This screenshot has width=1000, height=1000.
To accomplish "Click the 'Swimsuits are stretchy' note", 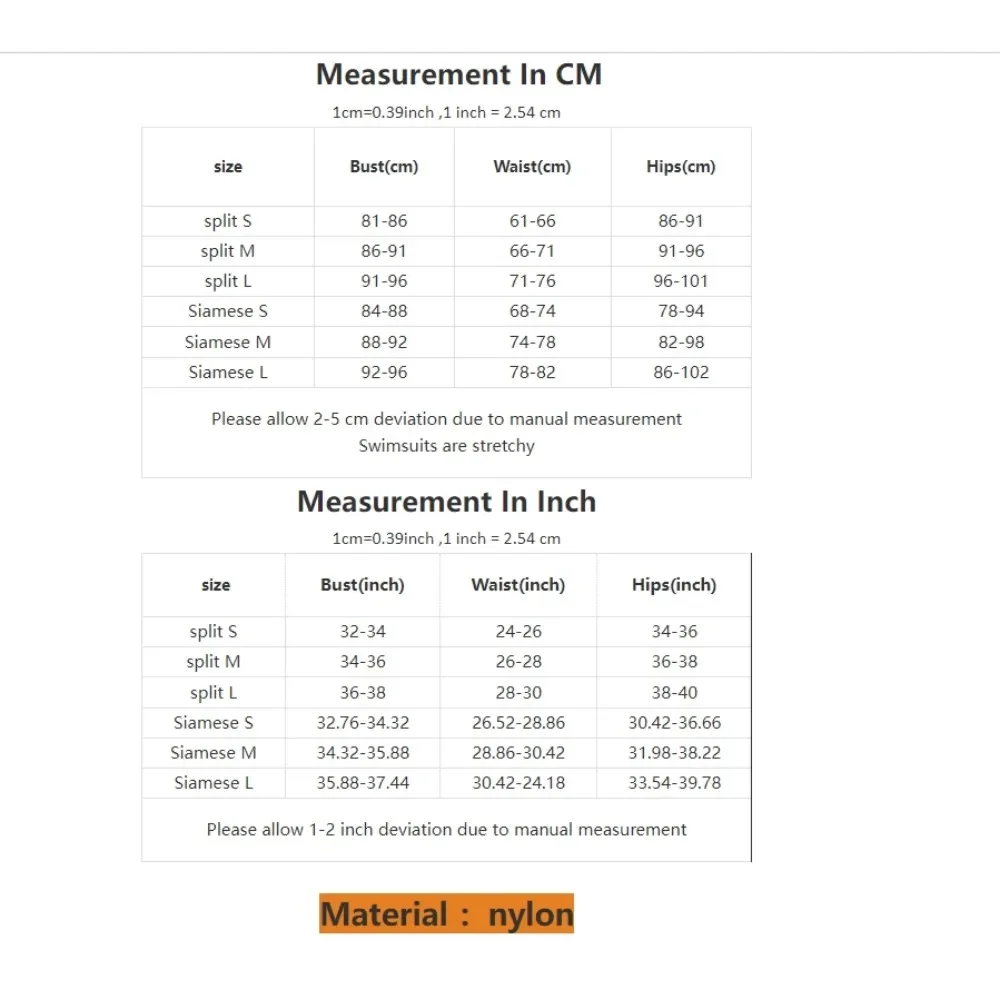I will point(446,446).
